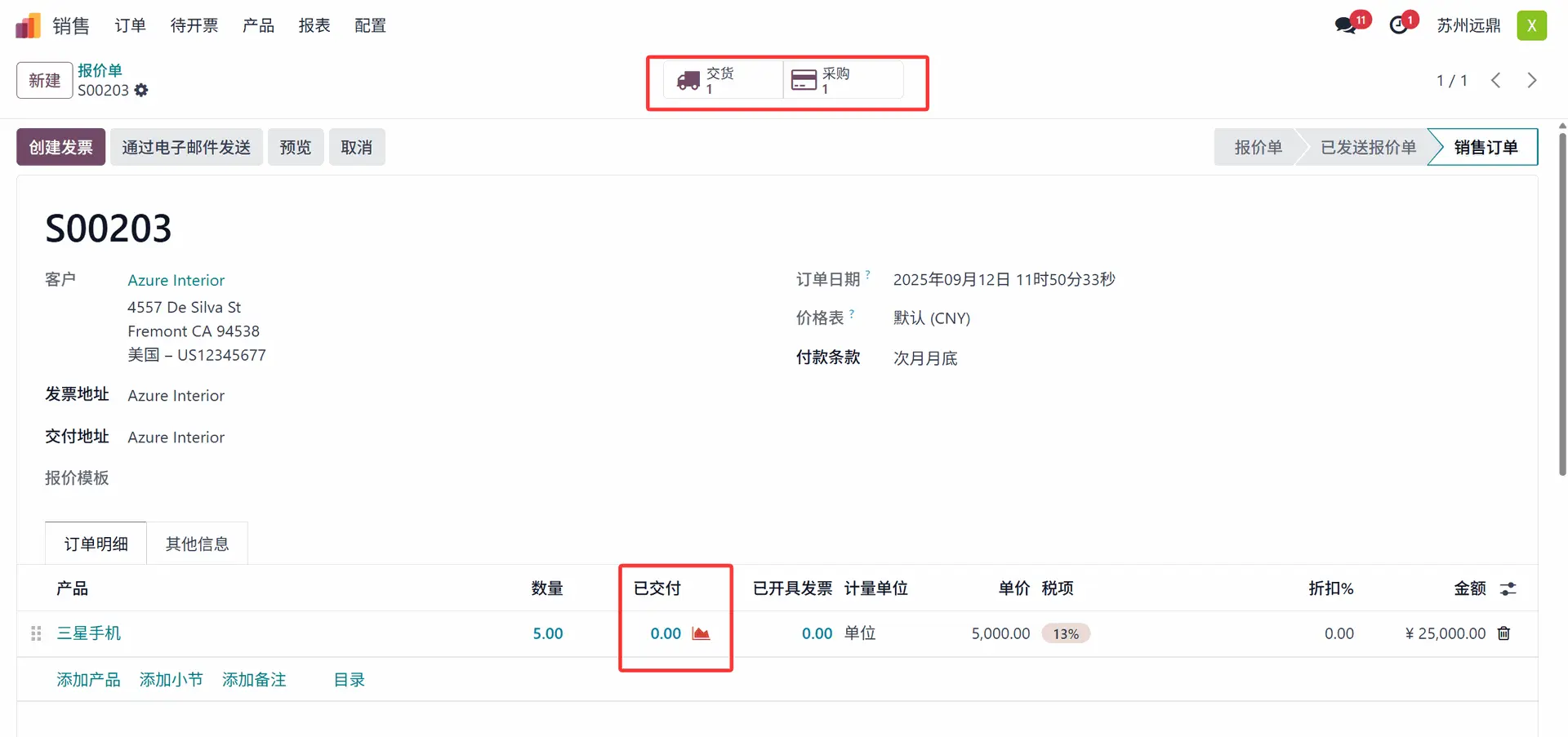Click the 创建发票 button
The width and height of the screenshot is (1568, 737).
click(61, 147)
